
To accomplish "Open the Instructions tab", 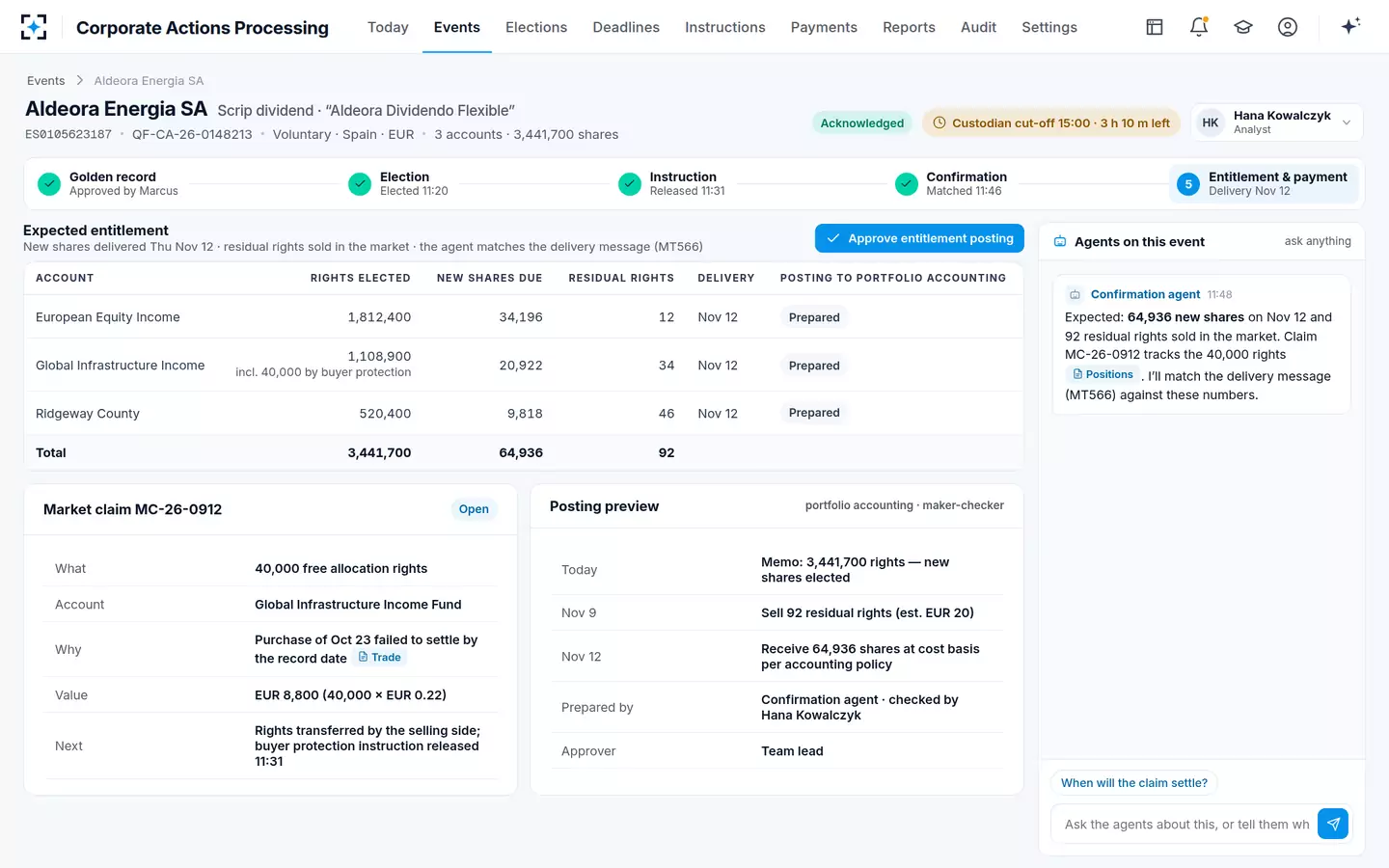I will [x=725, y=27].
